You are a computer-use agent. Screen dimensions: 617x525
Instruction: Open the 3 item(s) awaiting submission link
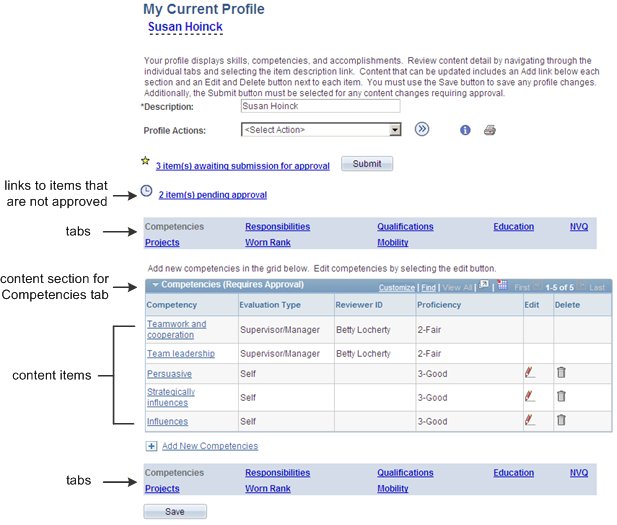[242, 166]
